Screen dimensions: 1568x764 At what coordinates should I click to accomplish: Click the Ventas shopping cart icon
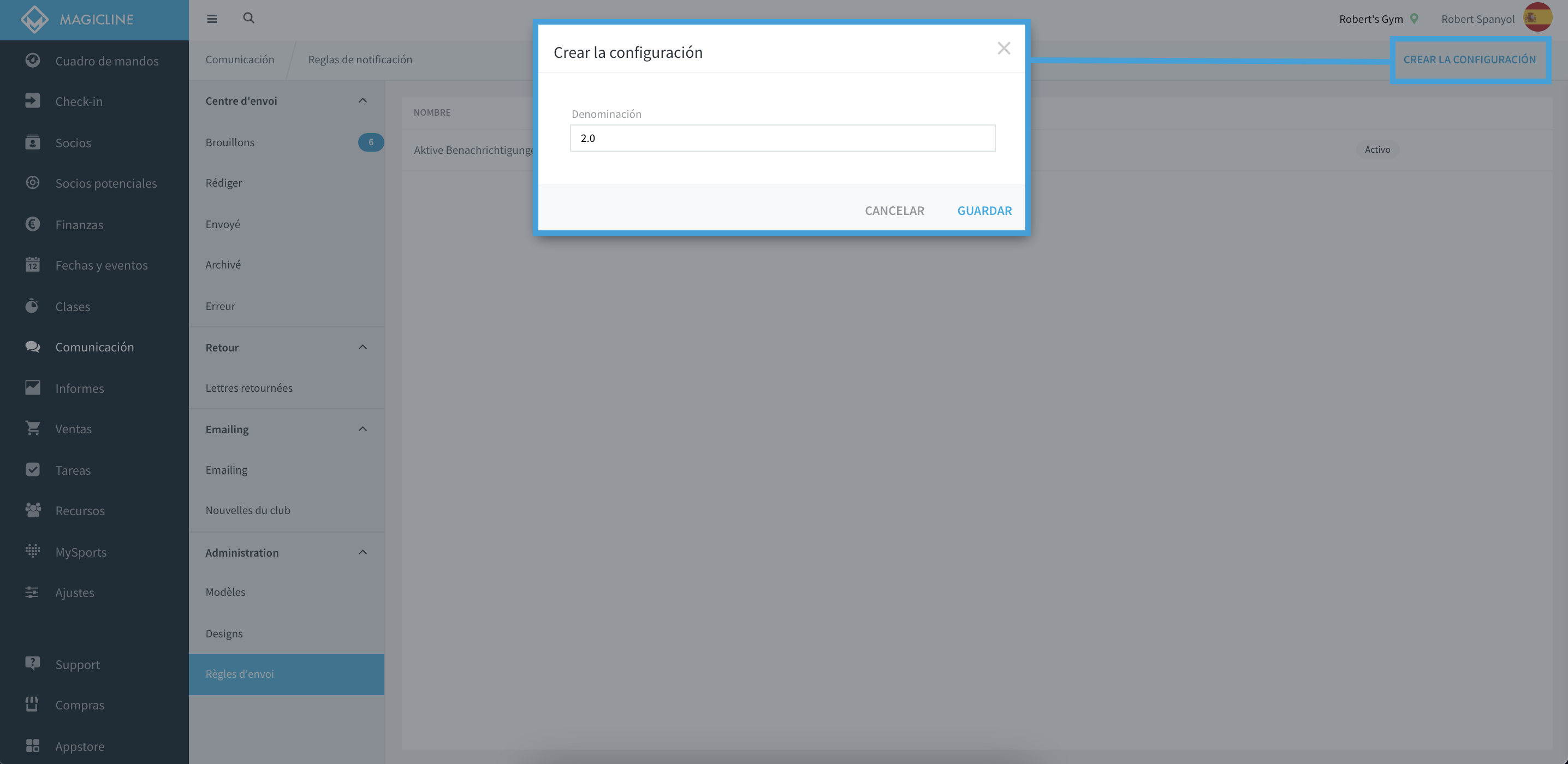[33, 428]
